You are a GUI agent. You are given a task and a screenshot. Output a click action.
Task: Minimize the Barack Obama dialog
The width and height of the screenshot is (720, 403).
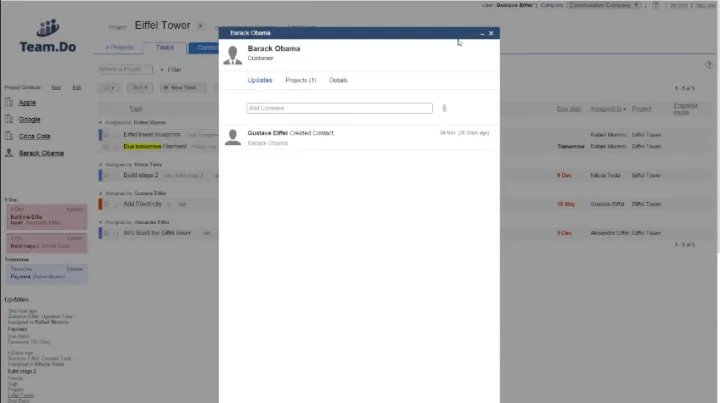click(482, 34)
